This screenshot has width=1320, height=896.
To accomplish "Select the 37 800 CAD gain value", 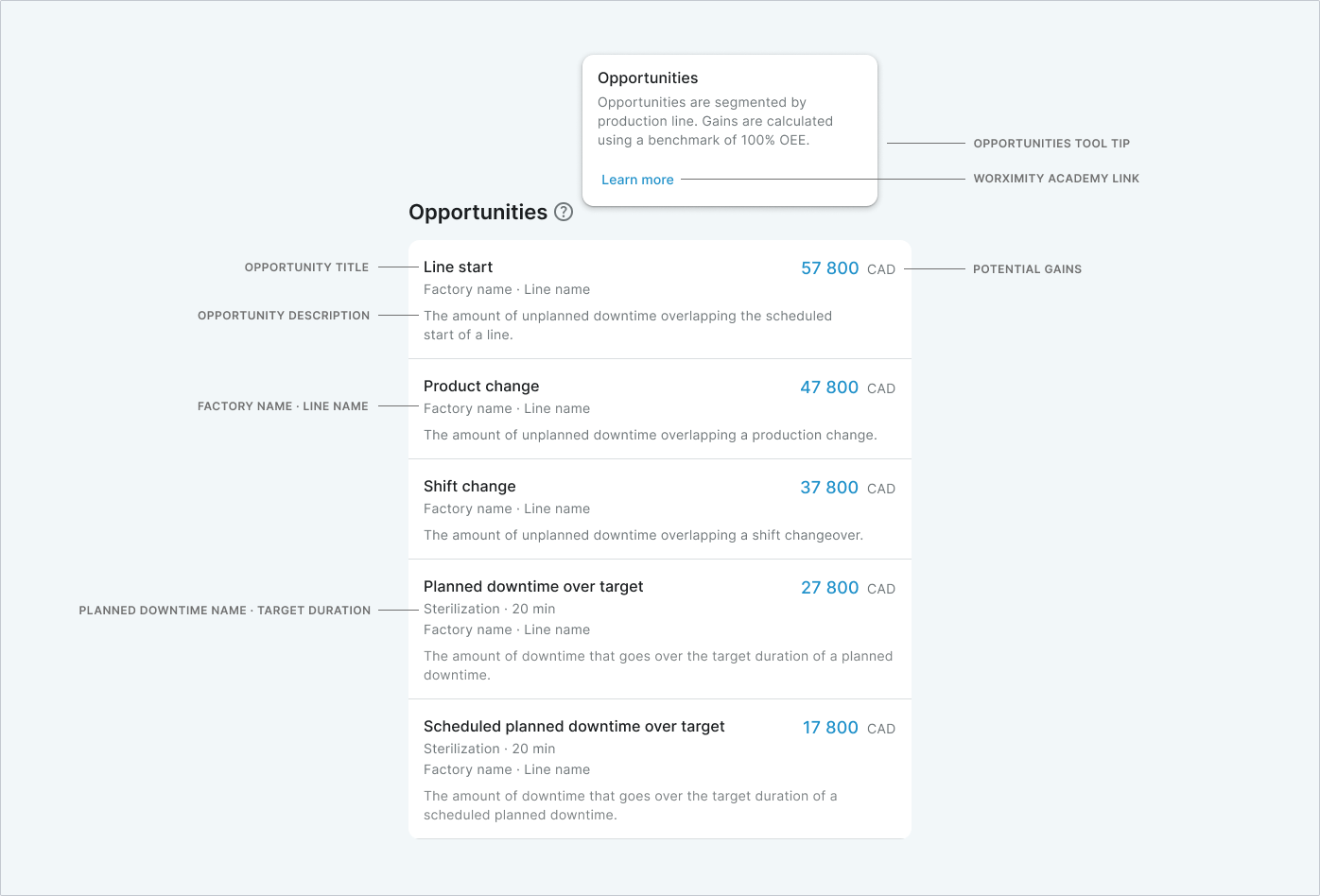I will 847,488.
